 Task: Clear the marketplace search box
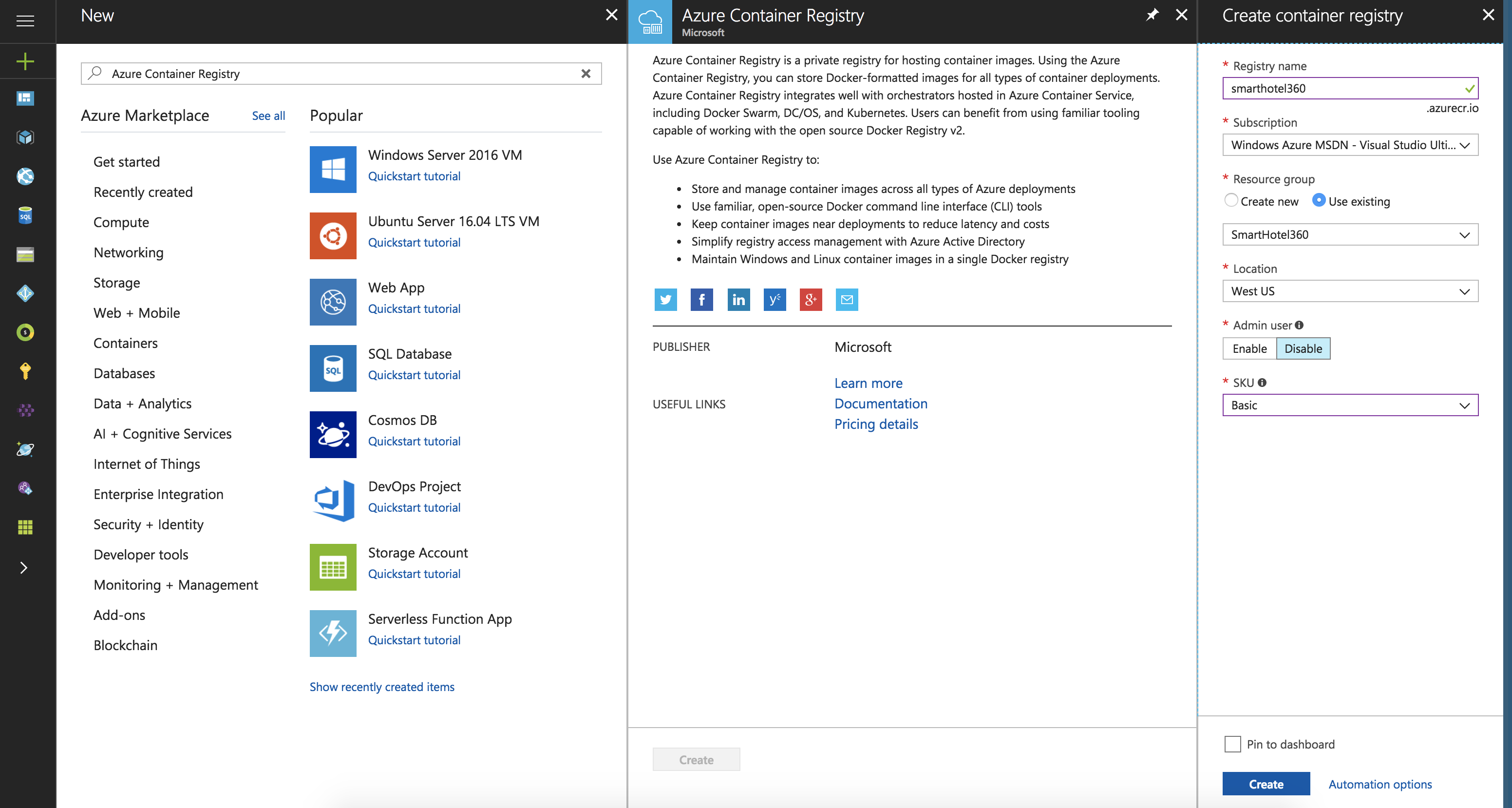tap(585, 74)
